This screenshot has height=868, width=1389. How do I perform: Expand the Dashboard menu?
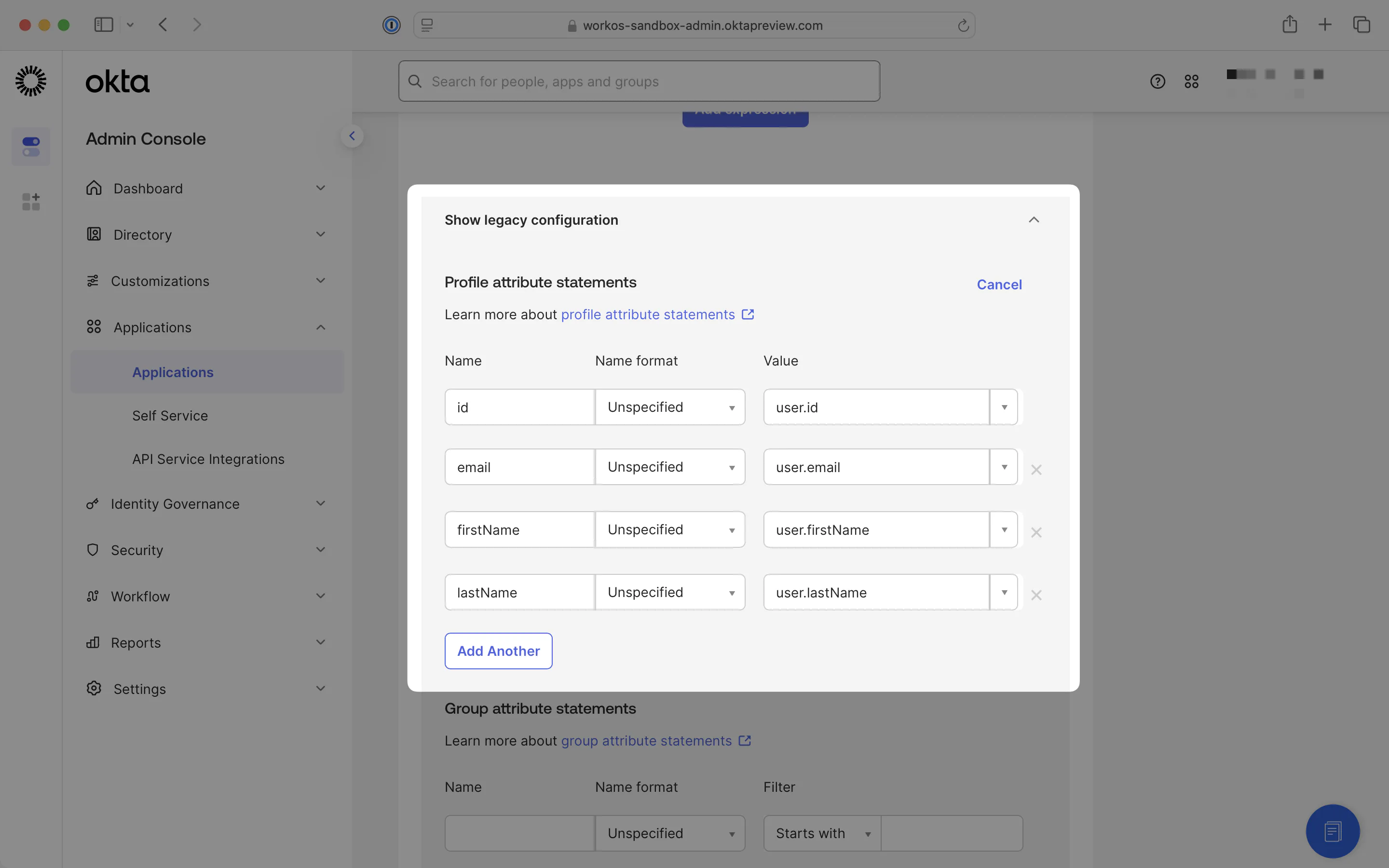[x=321, y=188]
